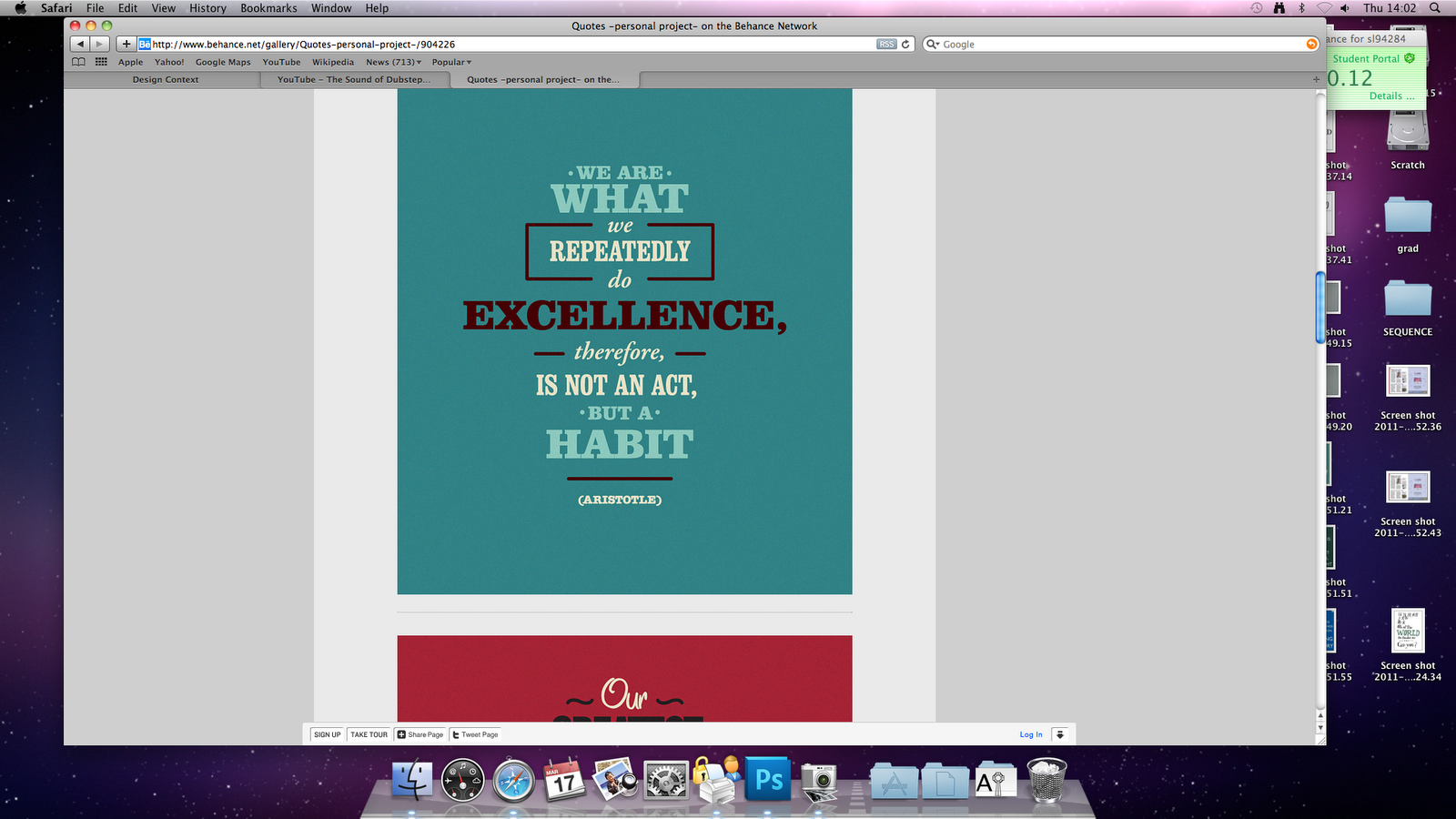Click the SIGN UP button
The height and width of the screenshot is (819, 1456).
point(328,734)
